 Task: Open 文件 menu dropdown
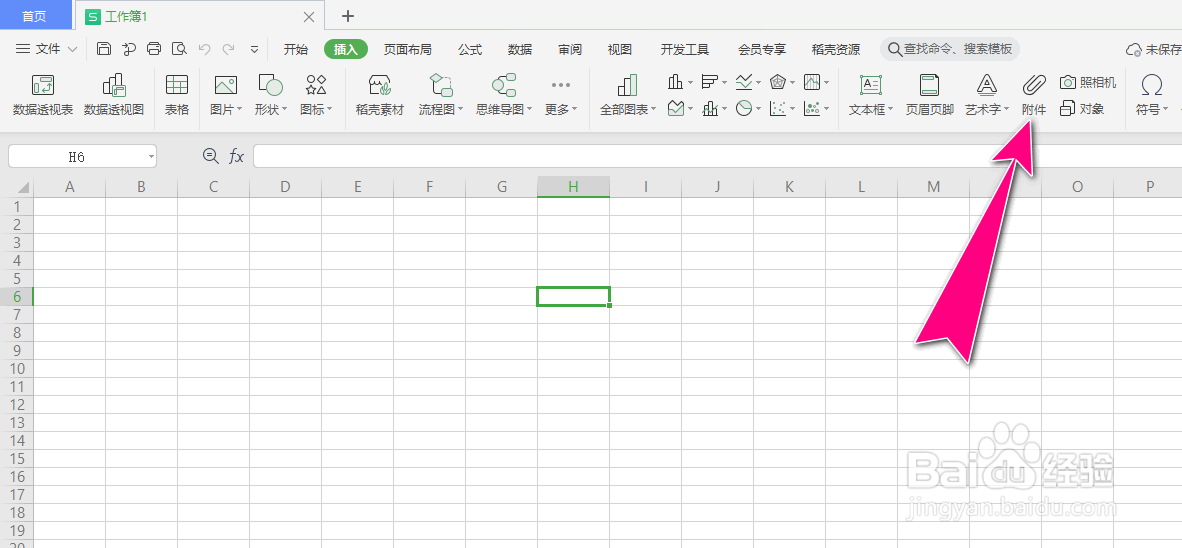click(47, 49)
